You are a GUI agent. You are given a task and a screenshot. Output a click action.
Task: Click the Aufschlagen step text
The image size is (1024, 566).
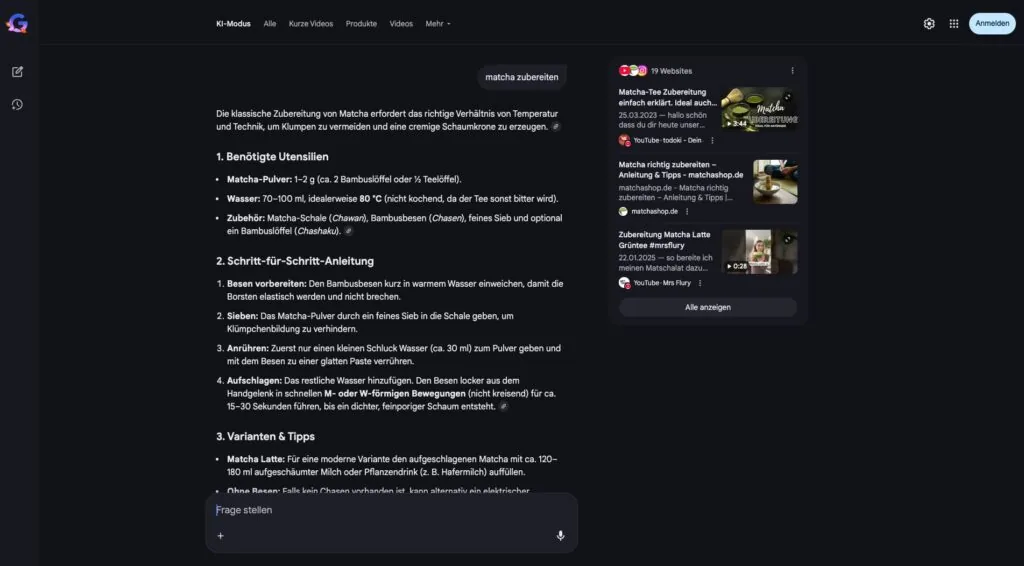click(x=391, y=394)
